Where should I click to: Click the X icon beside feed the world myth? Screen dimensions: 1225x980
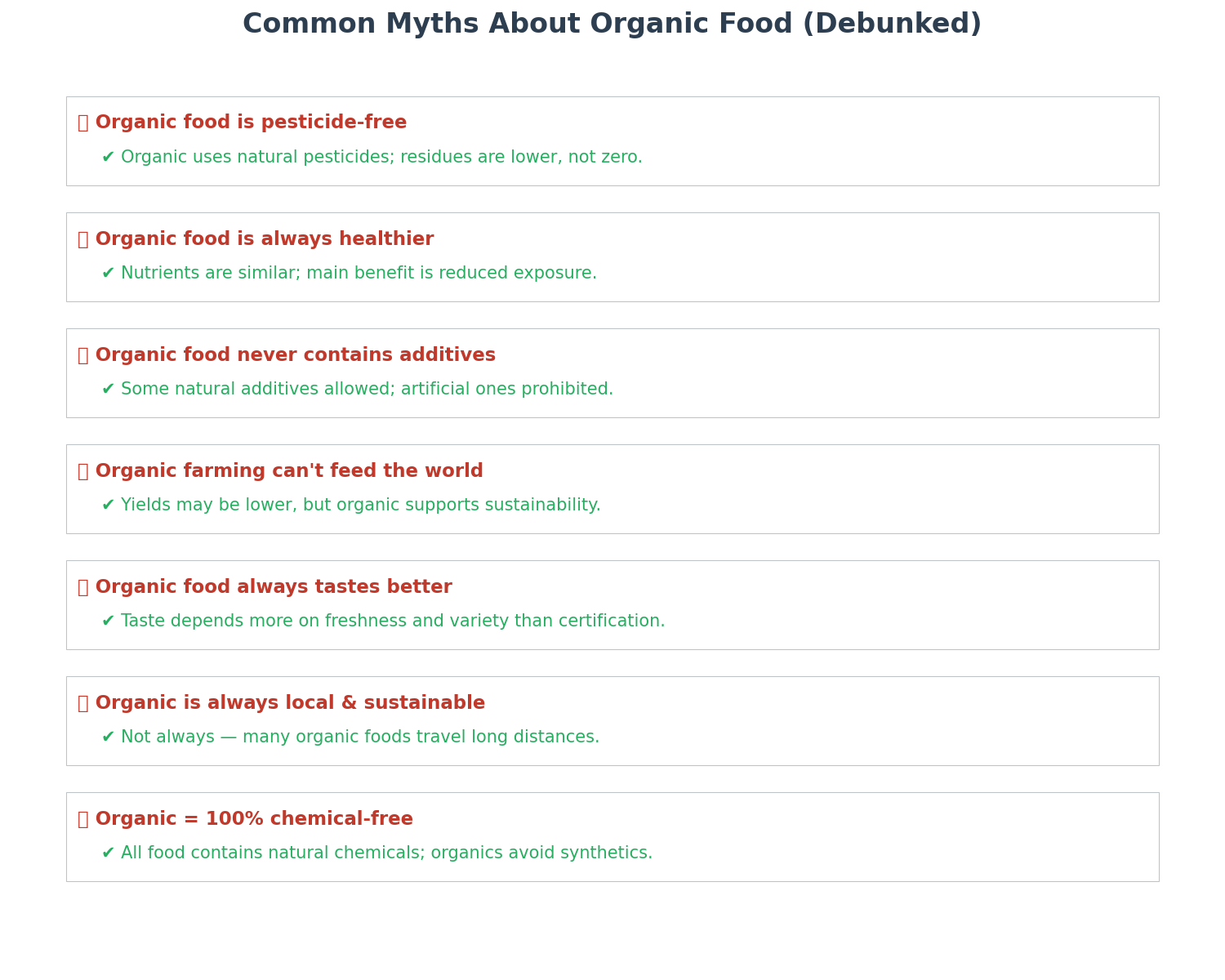(x=83, y=471)
